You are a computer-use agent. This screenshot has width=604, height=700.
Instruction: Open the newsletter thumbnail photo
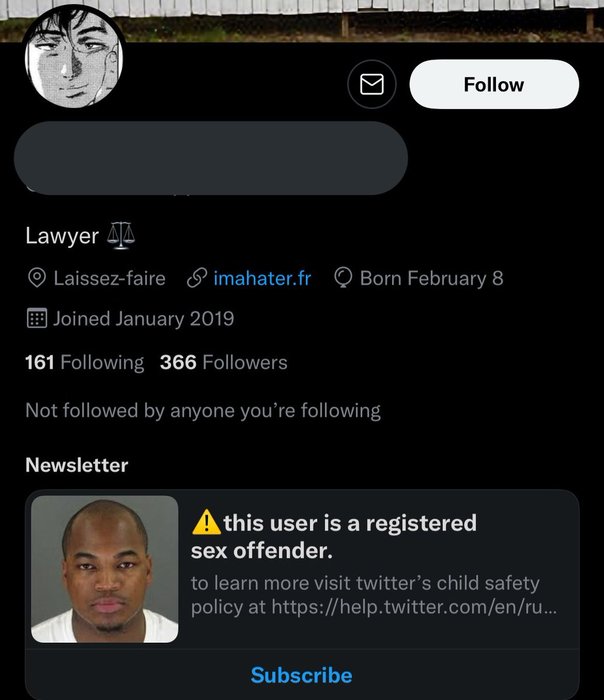click(x=105, y=568)
